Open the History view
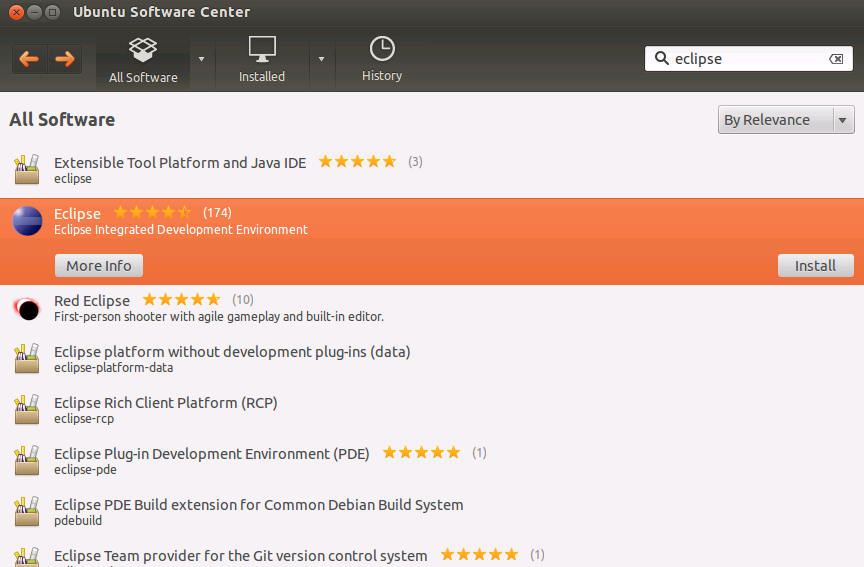864x567 pixels. coord(382,60)
